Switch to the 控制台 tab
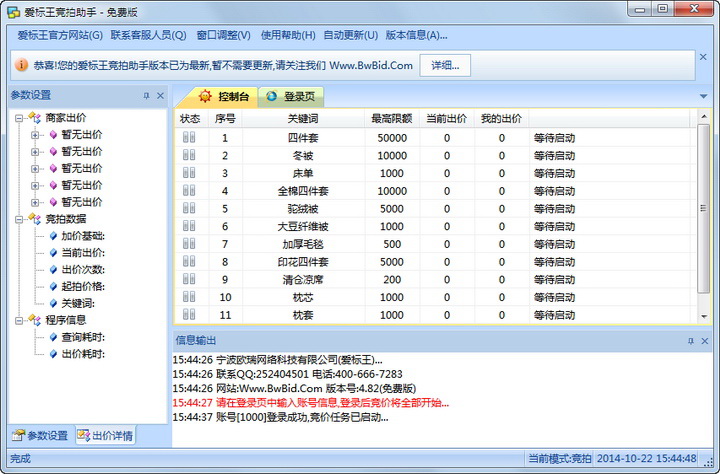 point(222,96)
